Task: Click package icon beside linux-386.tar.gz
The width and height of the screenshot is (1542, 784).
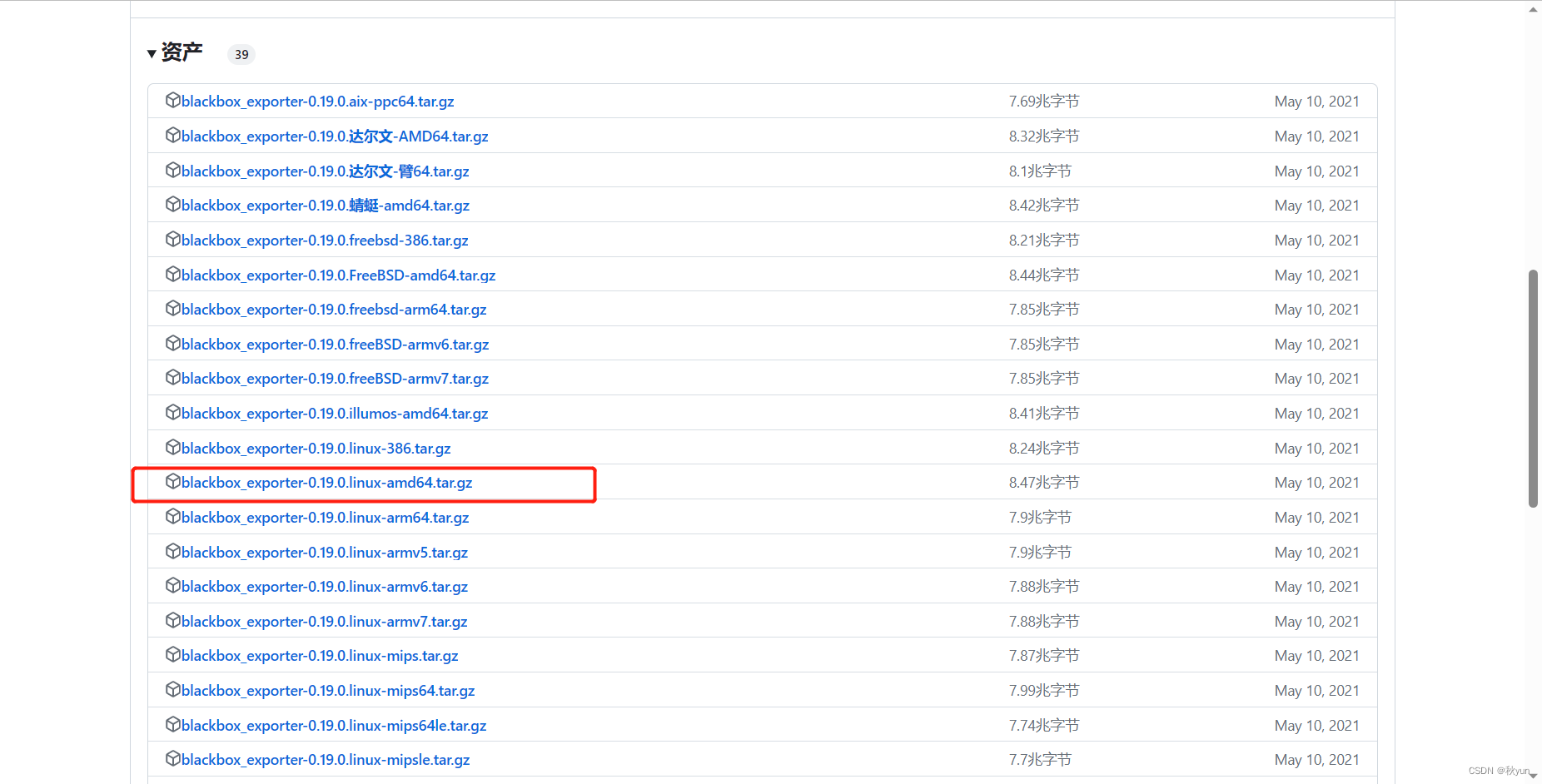Action: click(x=173, y=447)
